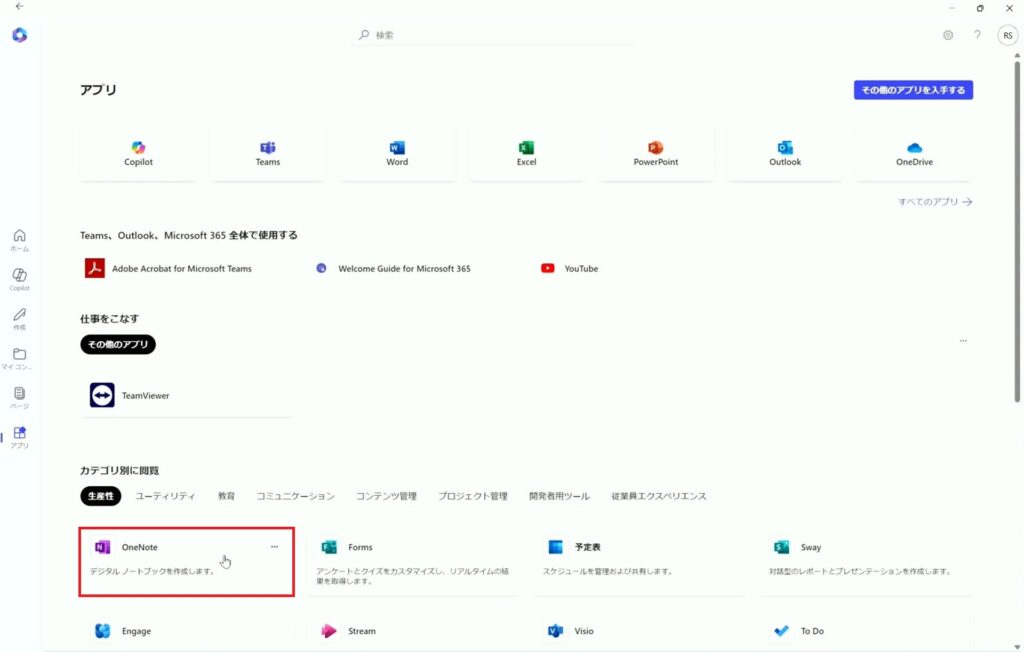Switch to 開発者用ツール category tab
1024x652 pixels.
click(559, 496)
